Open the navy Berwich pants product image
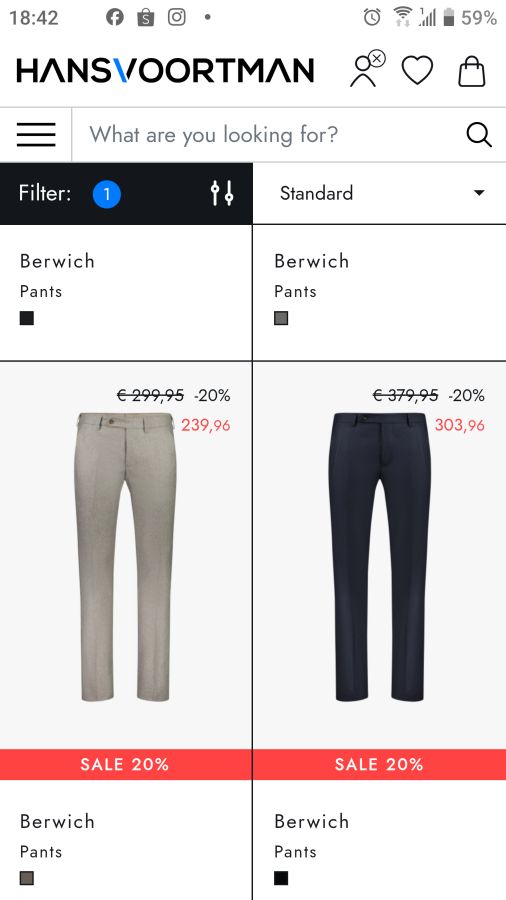 pyautogui.click(x=379, y=557)
